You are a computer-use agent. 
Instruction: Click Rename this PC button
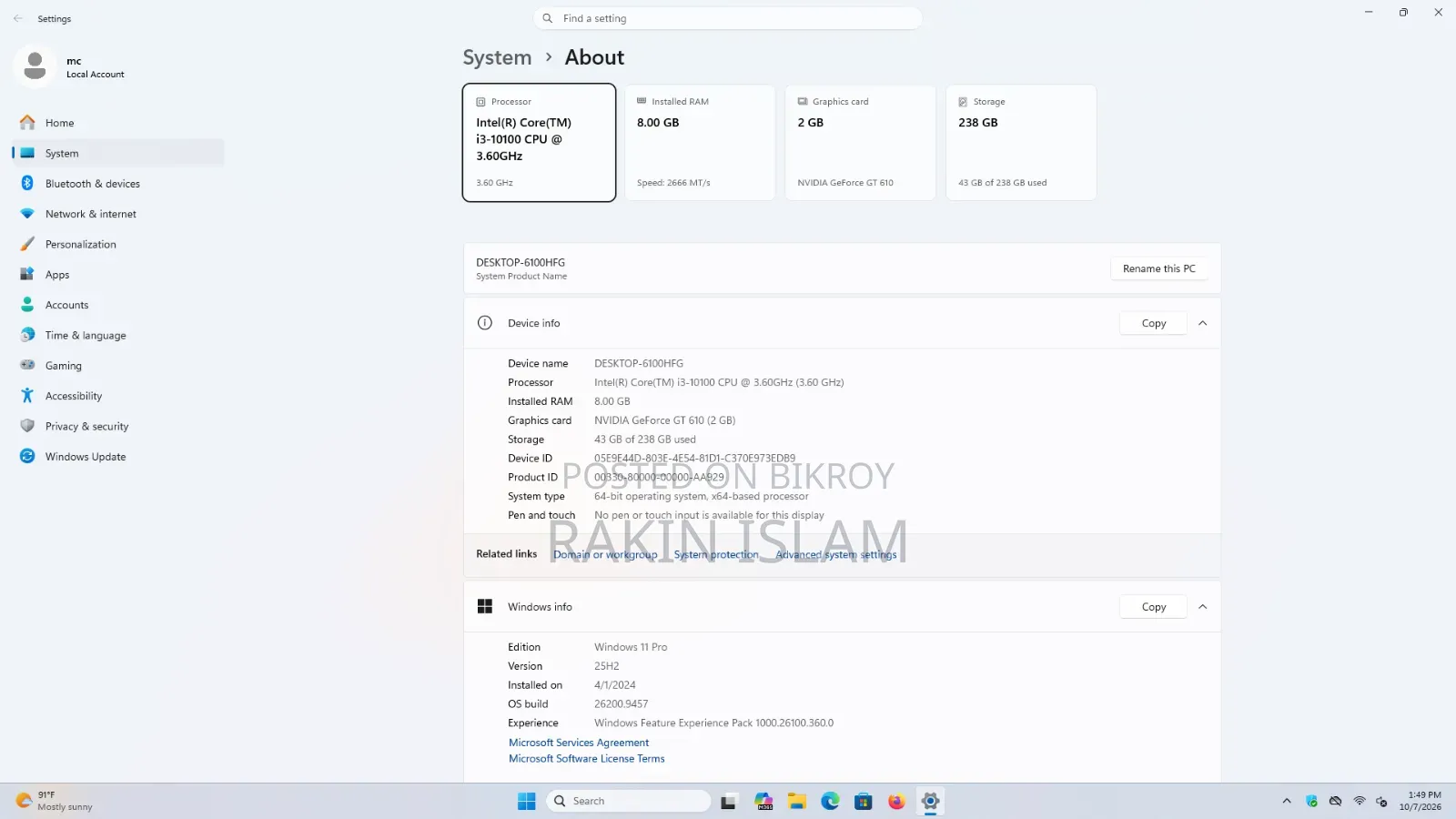(x=1158, y=268)
